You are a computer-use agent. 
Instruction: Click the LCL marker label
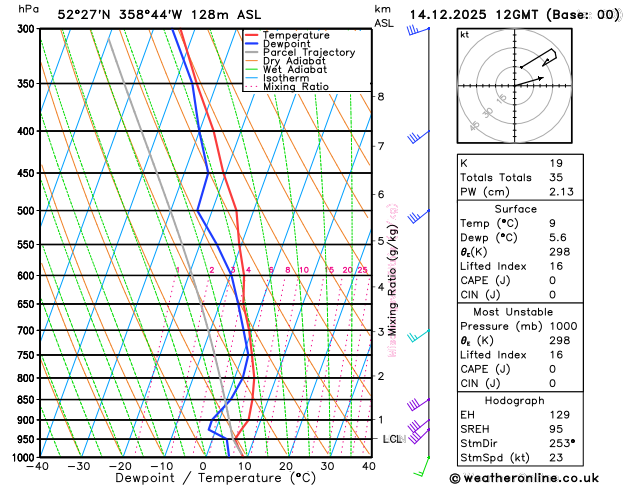393,439
